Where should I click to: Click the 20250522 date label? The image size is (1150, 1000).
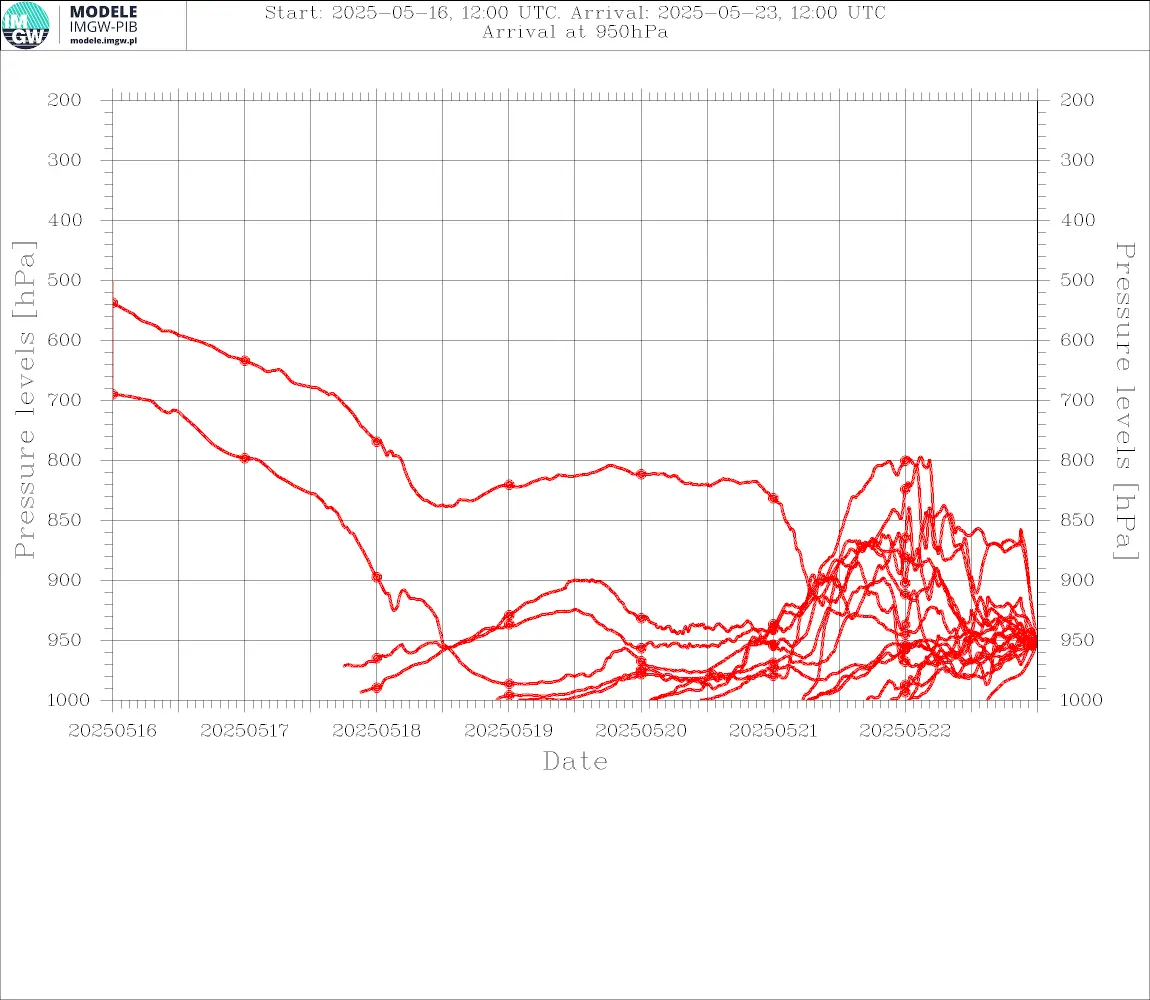pyautogui.click(x=905, y=731)
